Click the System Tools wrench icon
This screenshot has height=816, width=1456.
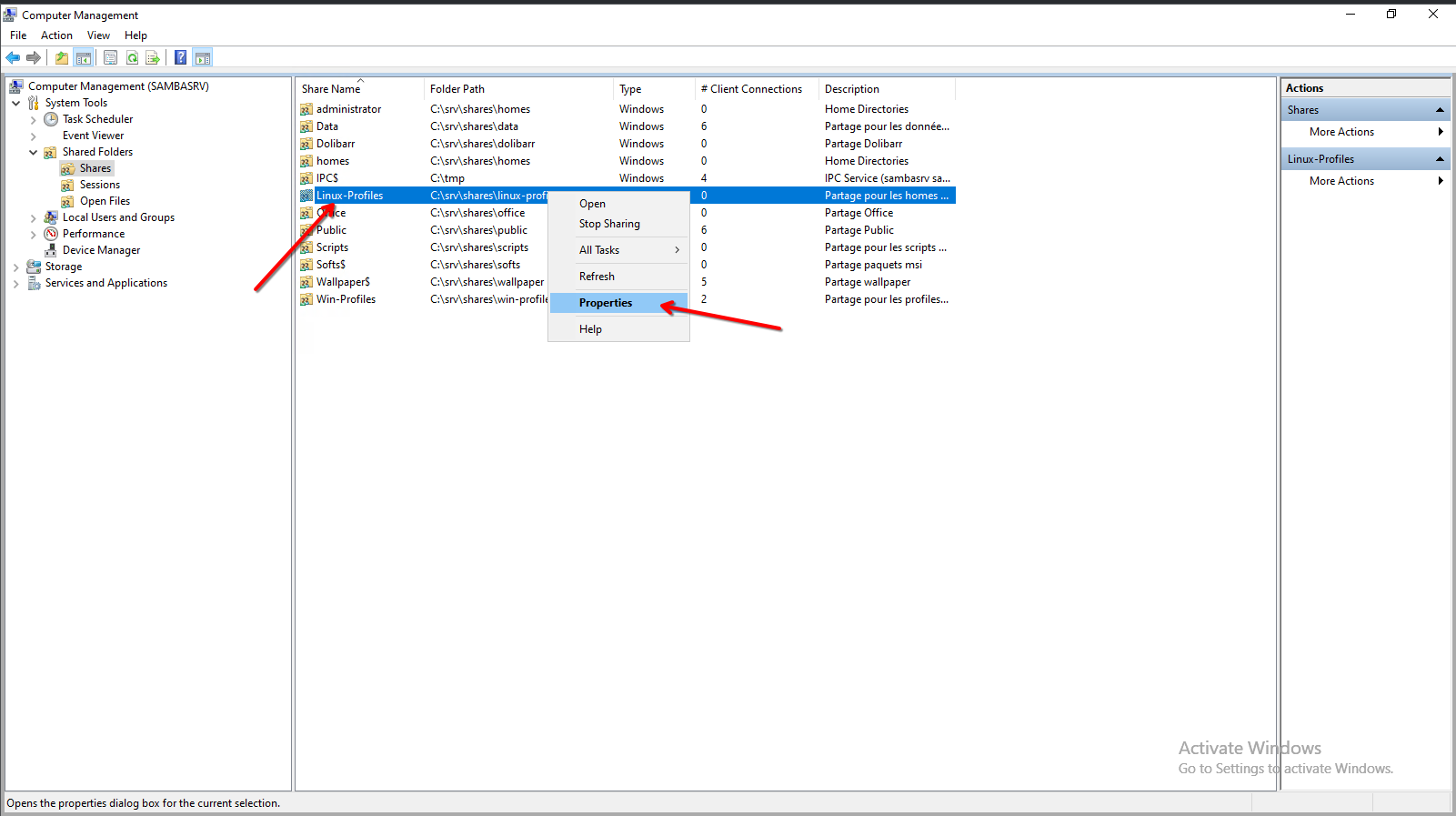(x=34, y=103)
